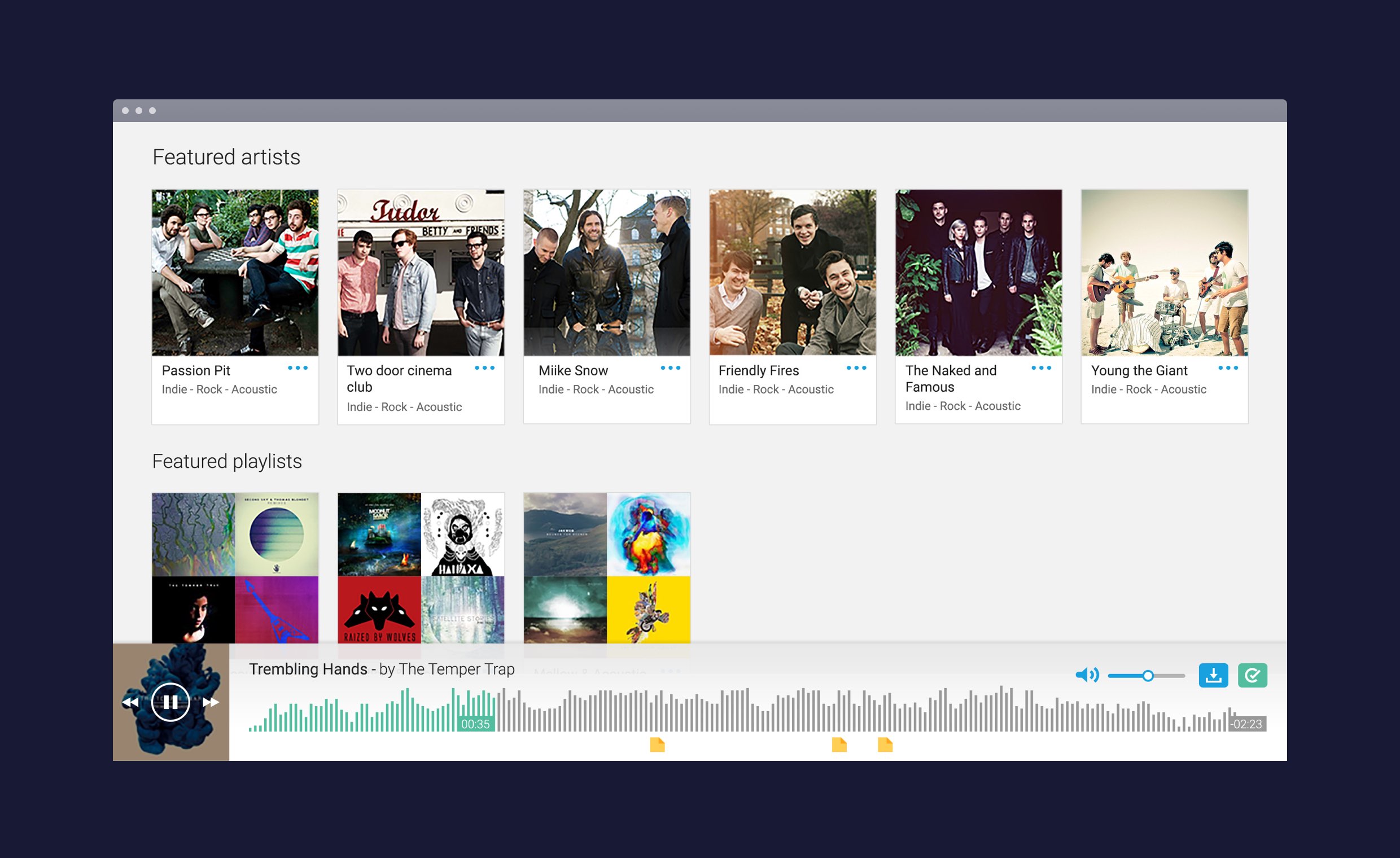1400x858 pixels.
Task: Open the Passion Pit artist photo
Action: (x=235, y=273)
